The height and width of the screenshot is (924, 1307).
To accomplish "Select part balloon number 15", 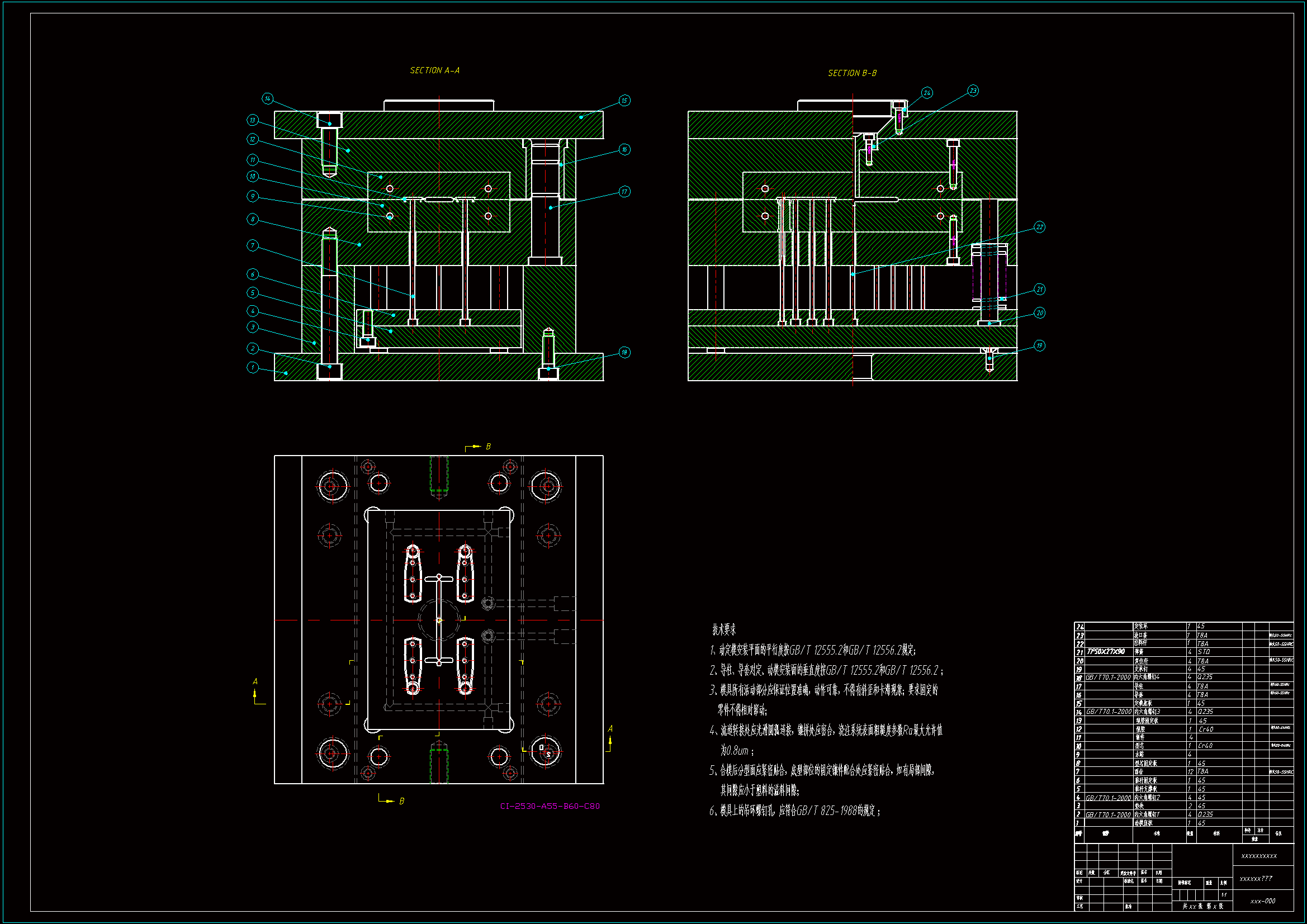I will [x=624, y=101].
